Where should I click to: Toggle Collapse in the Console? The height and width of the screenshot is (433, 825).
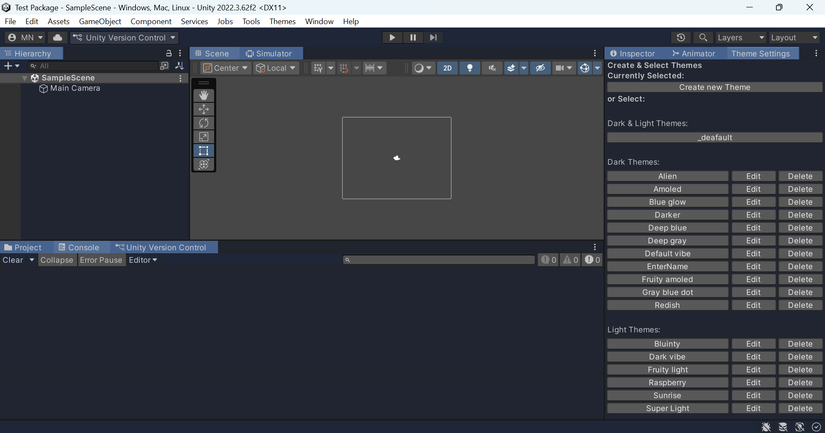click(x=57, y=260)
